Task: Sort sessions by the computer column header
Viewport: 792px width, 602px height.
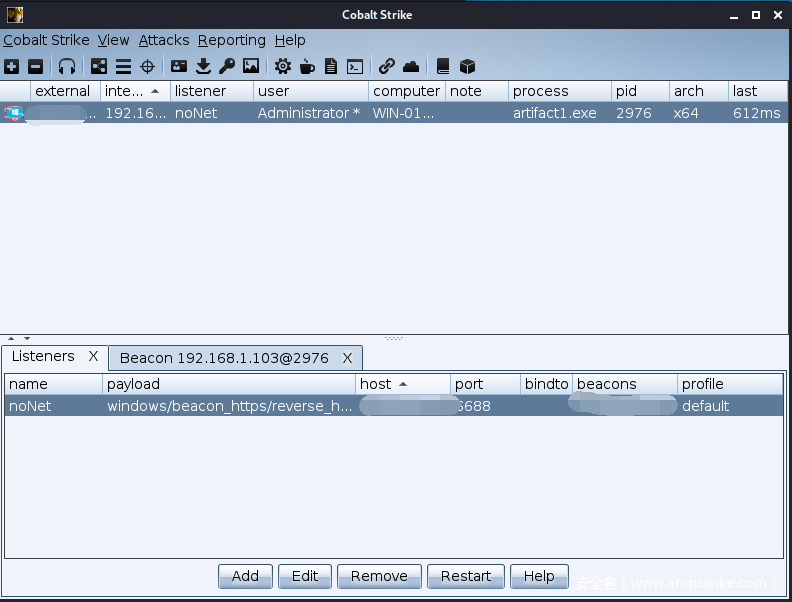Action: tap(407, 91)
